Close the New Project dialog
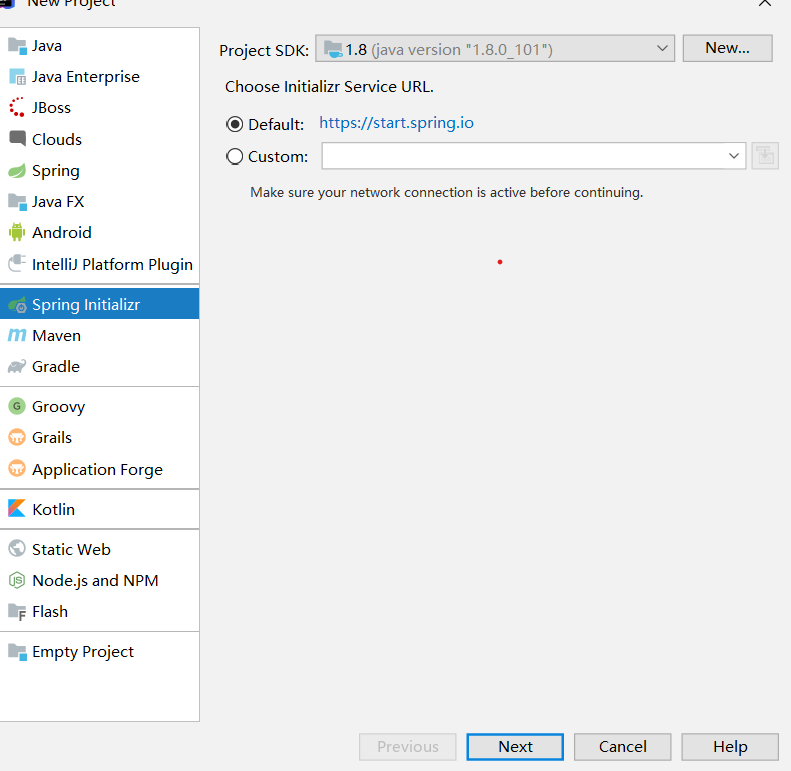791x771 pixels. tap(765, 3)
